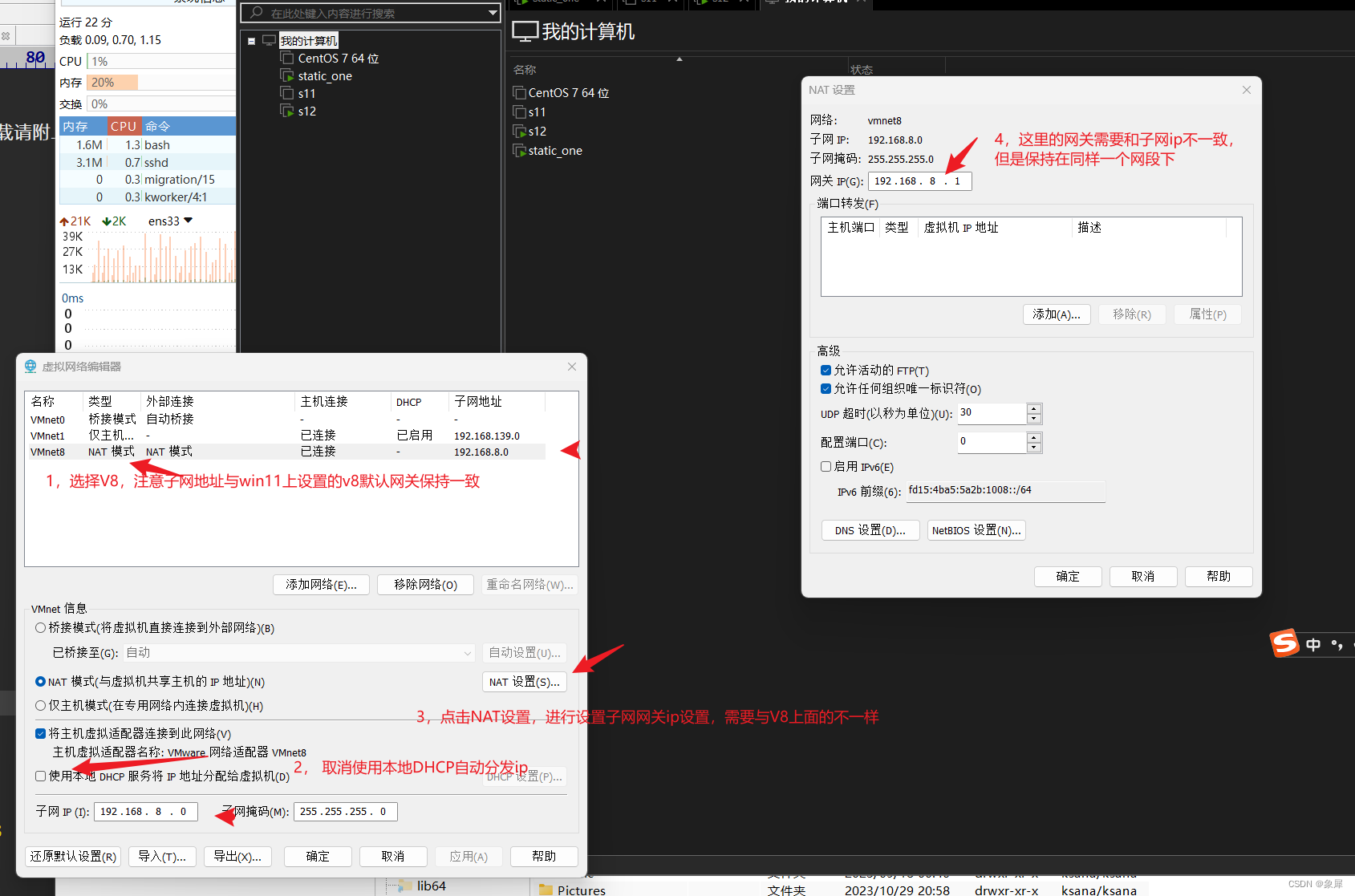Click the 名称 column sort arrow in VM list
The width and height of the screenshot is (1355, 896).
[x=680, y=59]
